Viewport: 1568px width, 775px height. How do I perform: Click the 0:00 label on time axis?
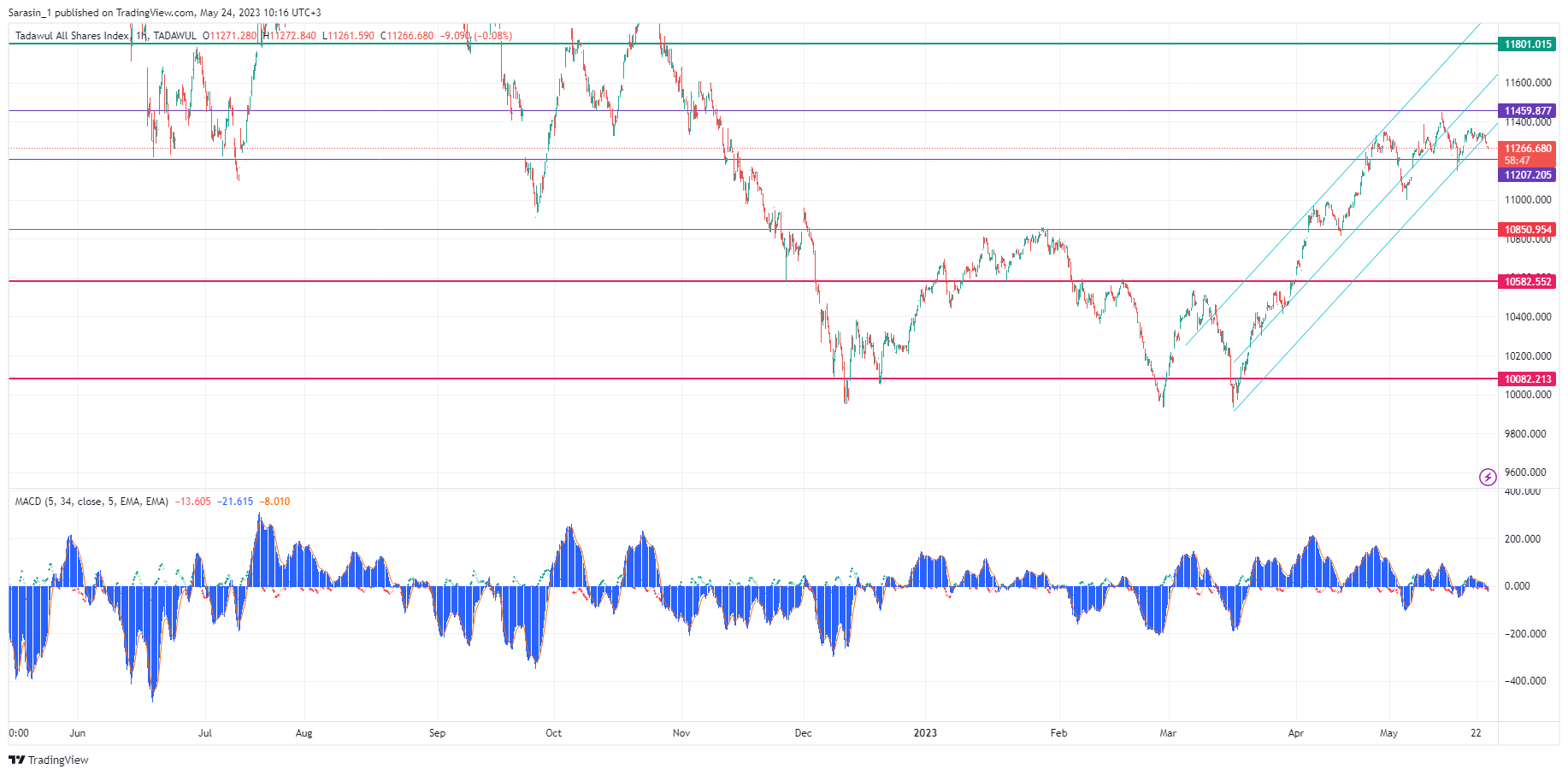(19, 733)
